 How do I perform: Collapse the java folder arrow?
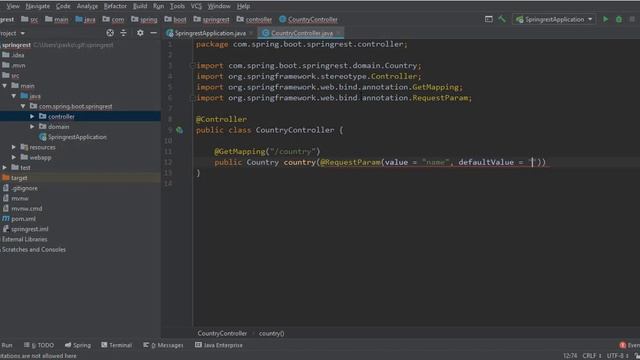pos(14,96)
